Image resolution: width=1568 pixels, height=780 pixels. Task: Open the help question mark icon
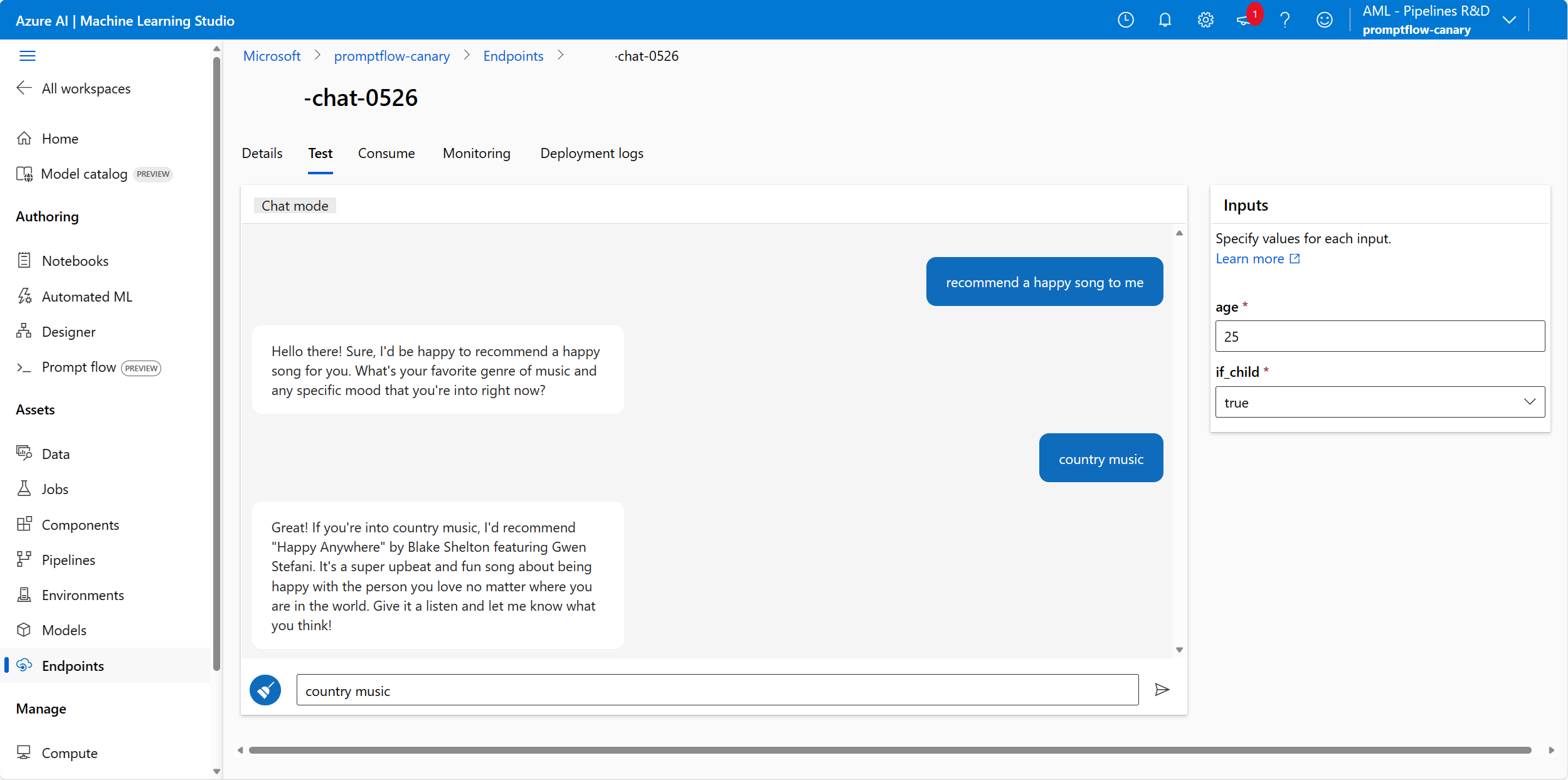pyautogui.click(x=1285, y=20)
